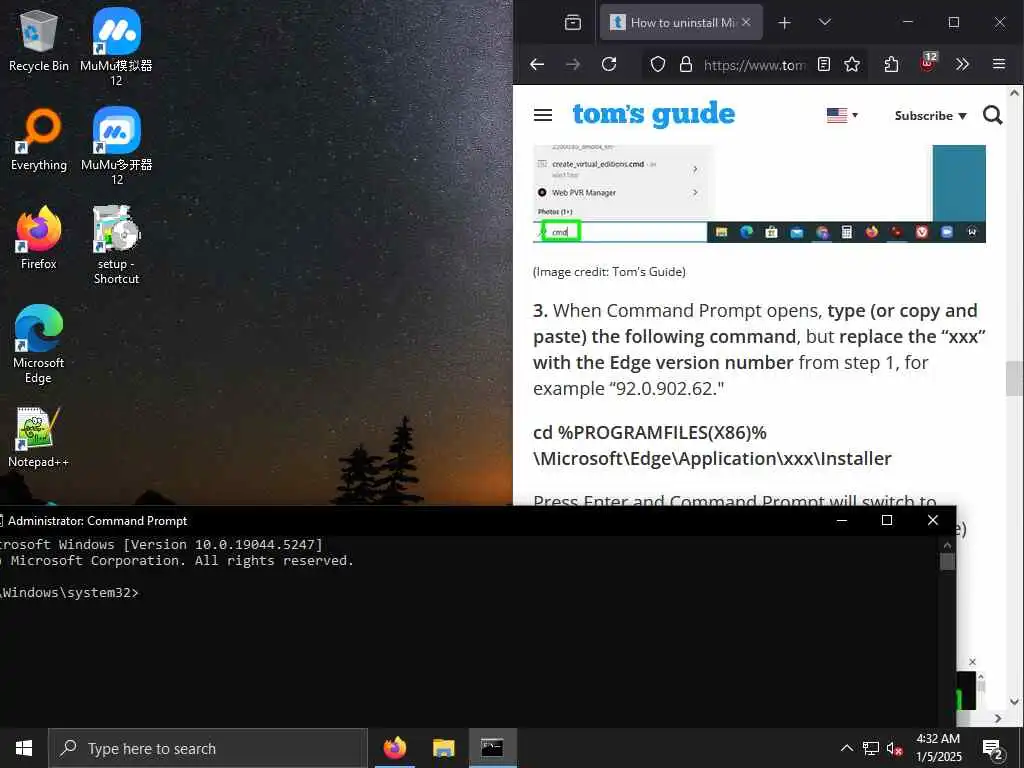Open Firefox extensions puzzle icon
Screen dimensions: 1024x768
pos(891,64)
